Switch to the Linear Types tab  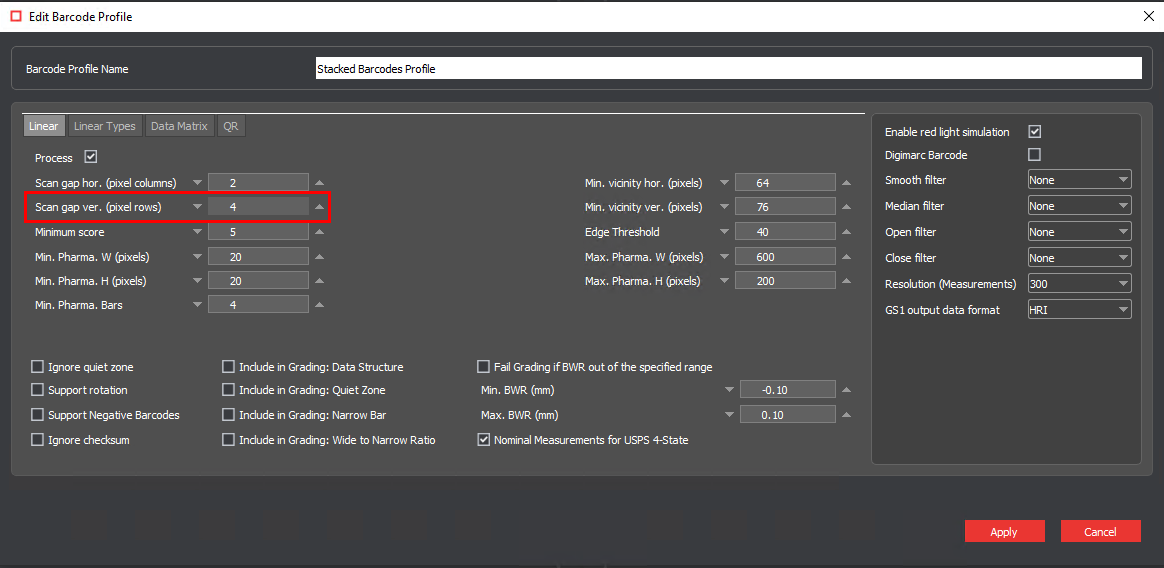coord(105,126)
